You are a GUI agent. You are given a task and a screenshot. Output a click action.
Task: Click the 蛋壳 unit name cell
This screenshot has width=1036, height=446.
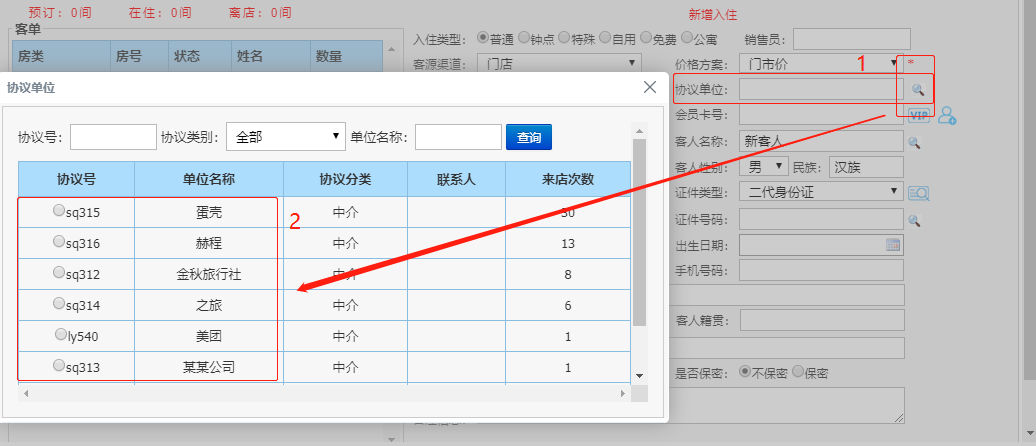(x=209, y=212)
